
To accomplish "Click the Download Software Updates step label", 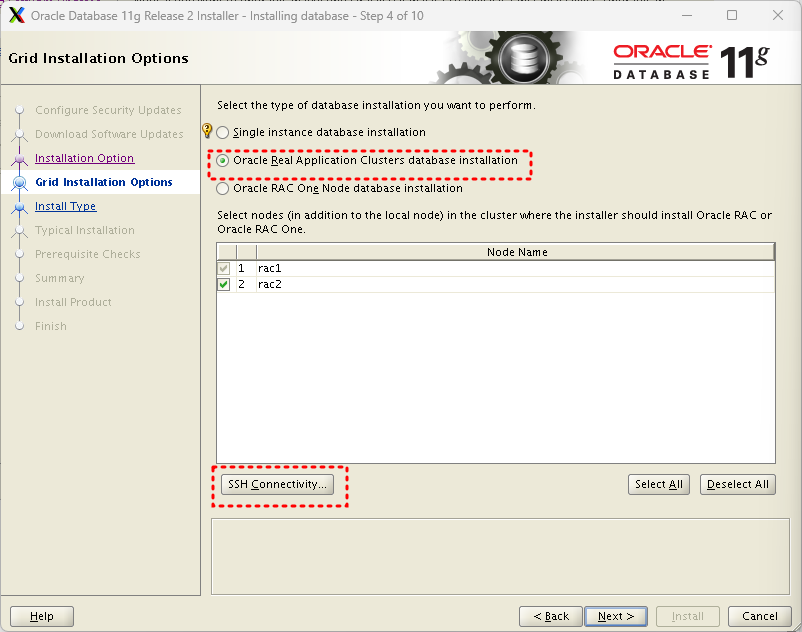I will pos(109,134).
